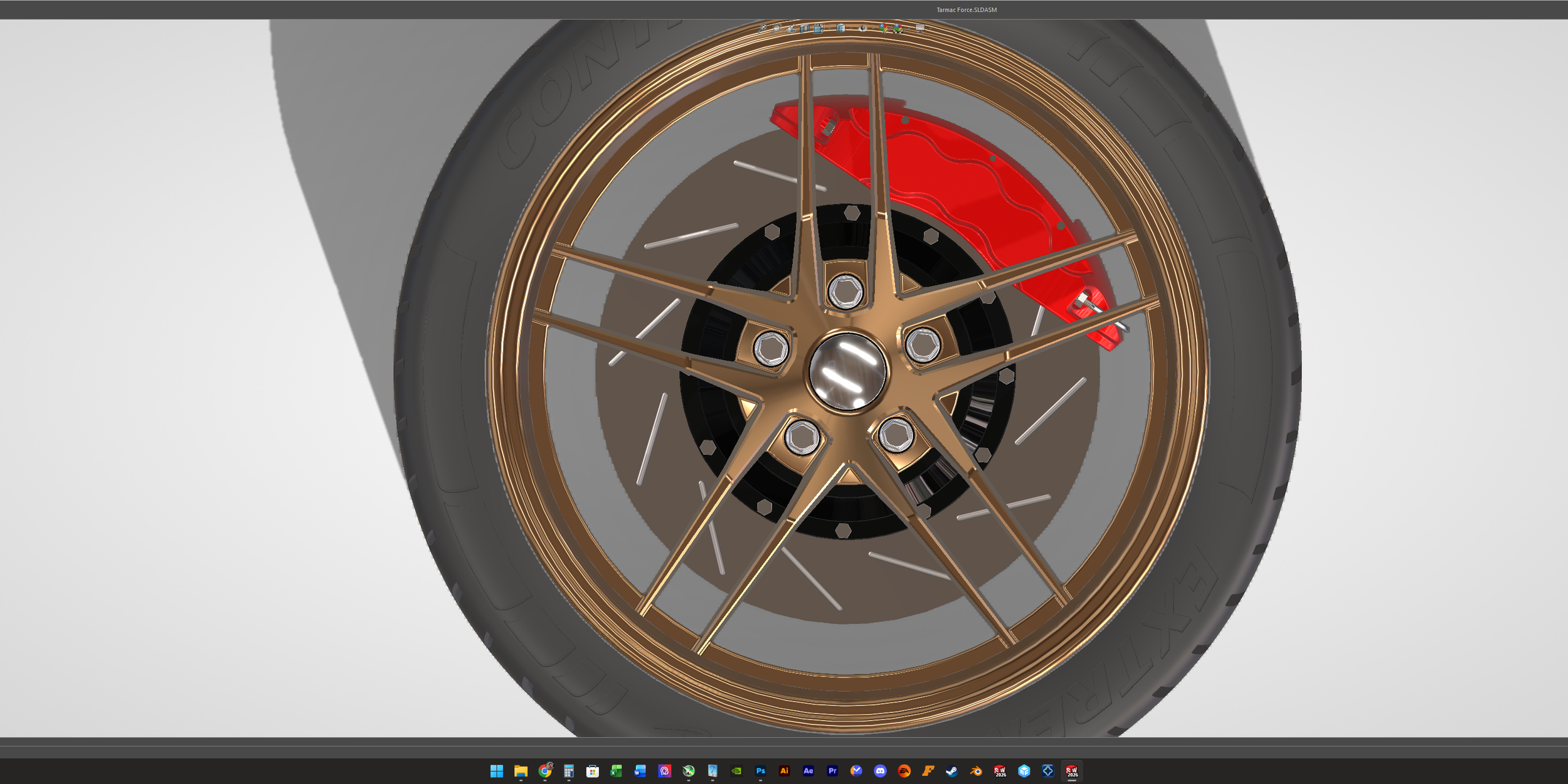Screen dimensions: 1568x784
Task: Expand the Apply Scene dropdown arrow
Action: [909, 28]
